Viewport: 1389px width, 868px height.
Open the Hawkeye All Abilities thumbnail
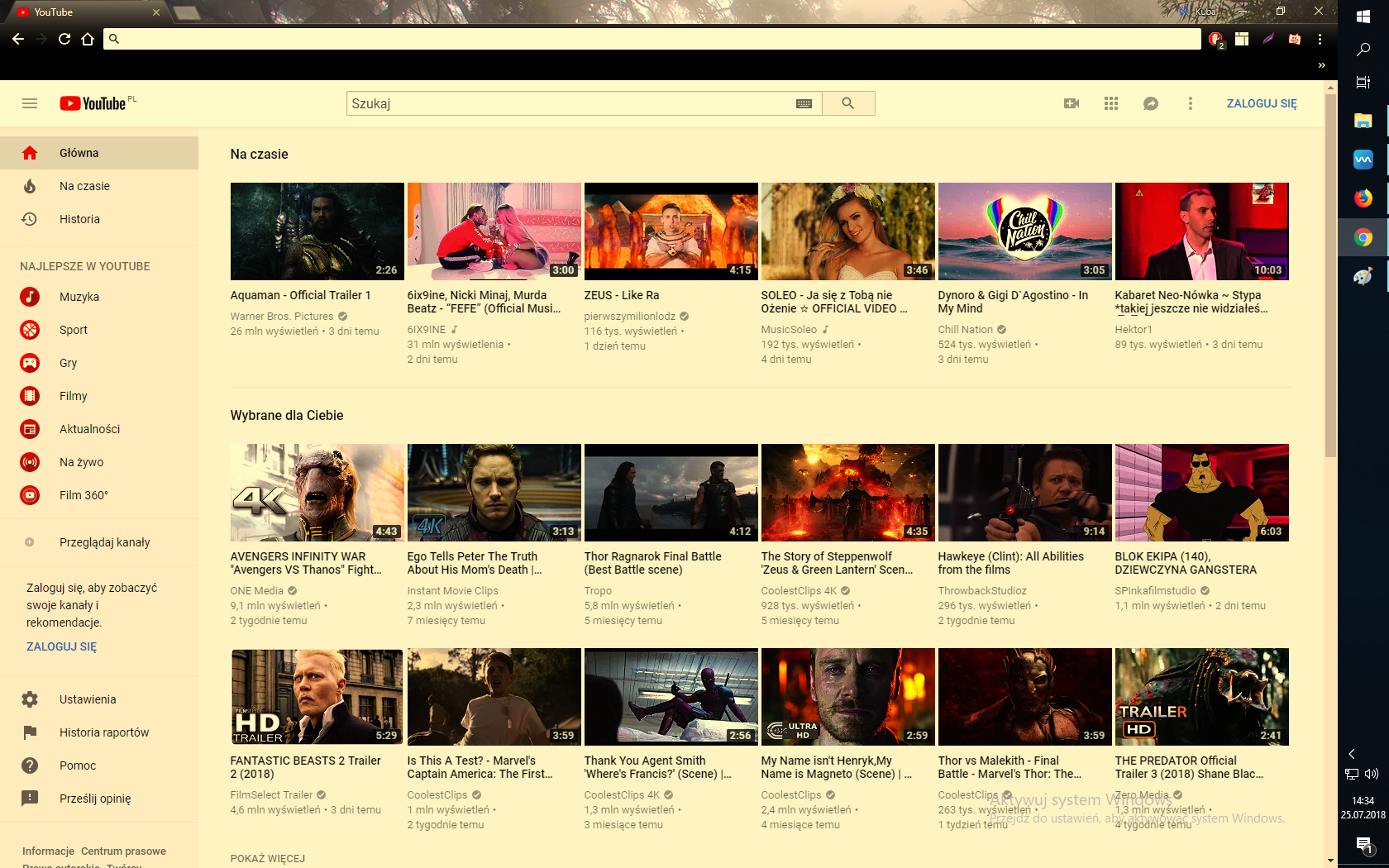click(1025, 493)
